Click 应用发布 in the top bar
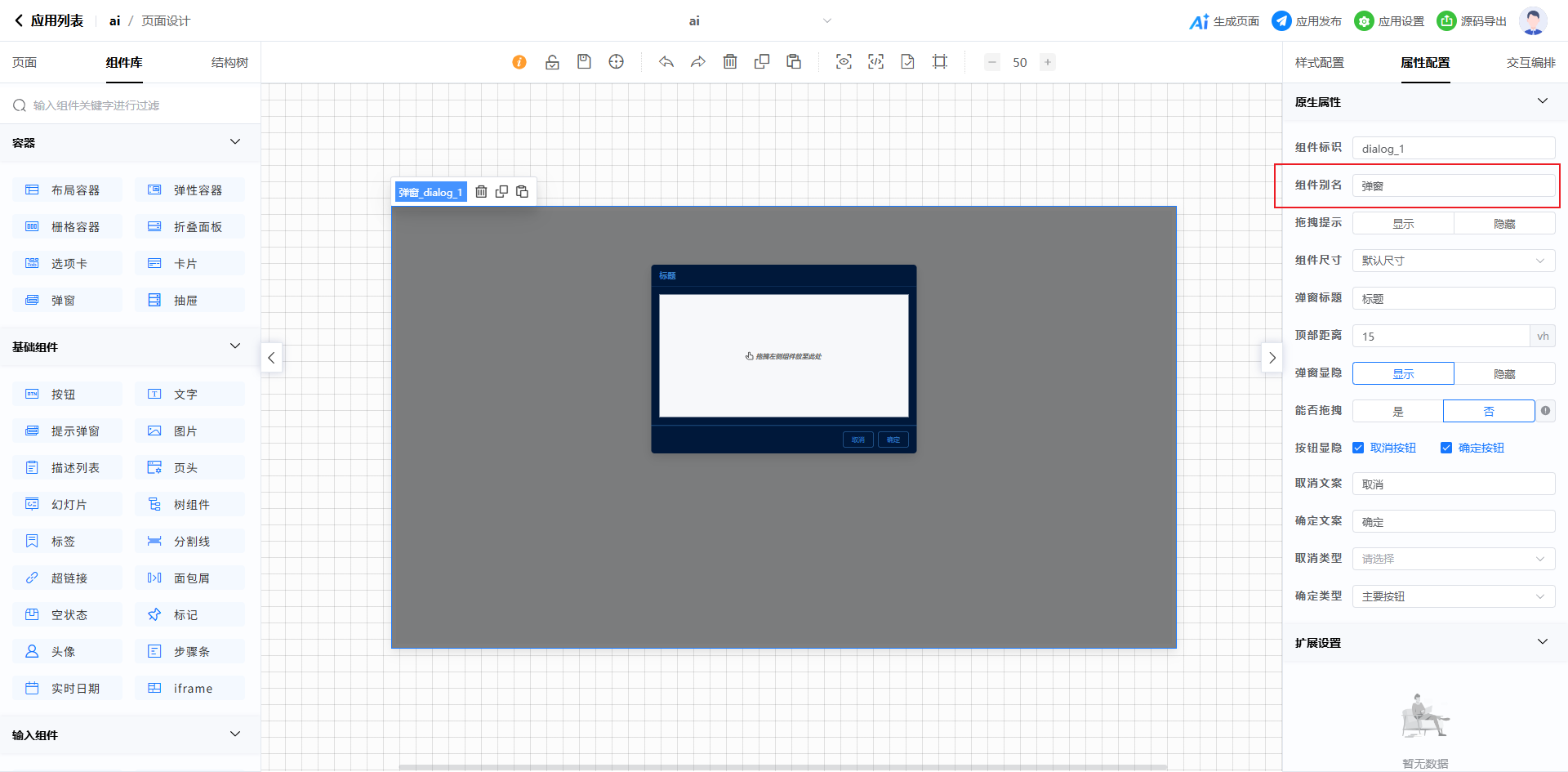 [x=1307, y=21]
